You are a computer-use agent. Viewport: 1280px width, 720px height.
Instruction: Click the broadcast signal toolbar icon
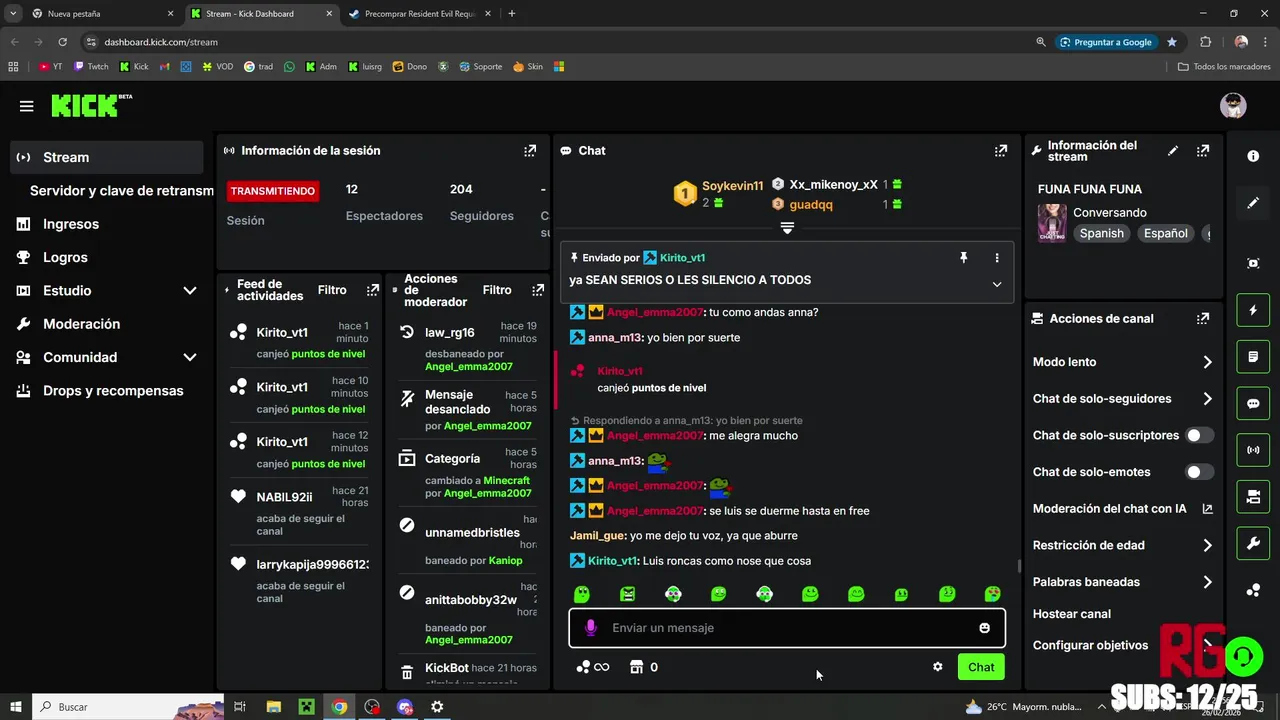point(1253,450)
